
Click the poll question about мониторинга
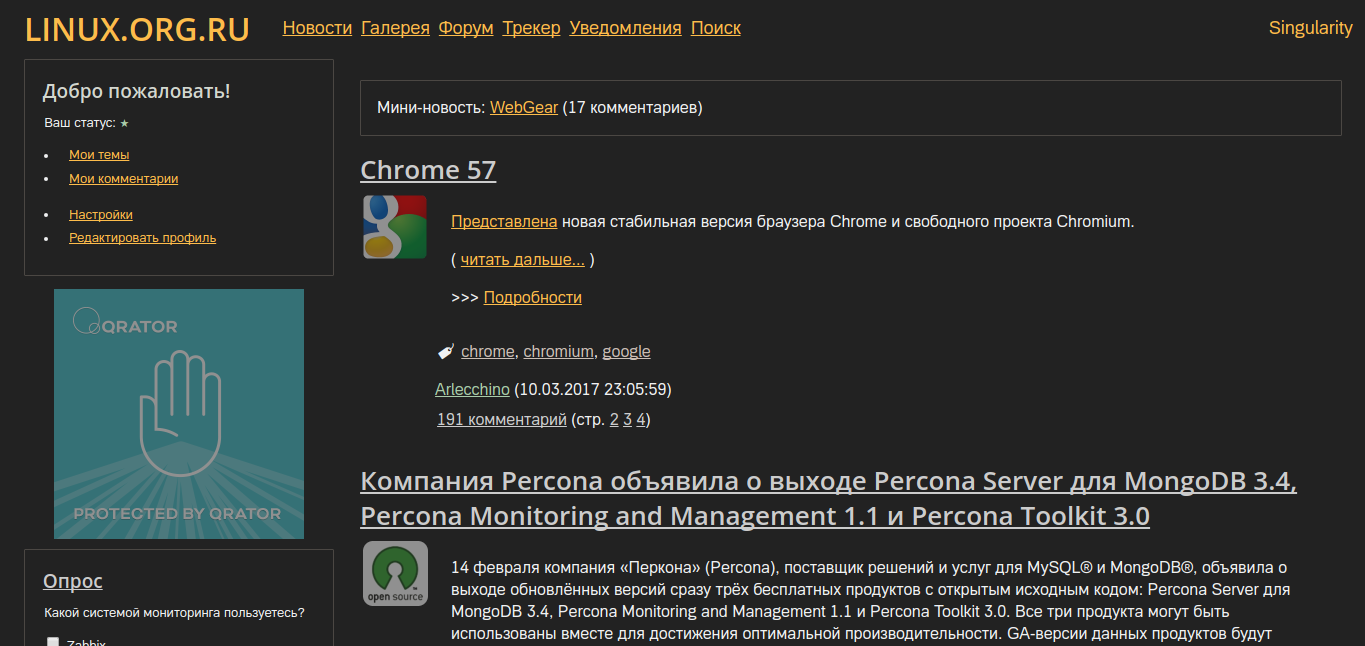(175, 613)
